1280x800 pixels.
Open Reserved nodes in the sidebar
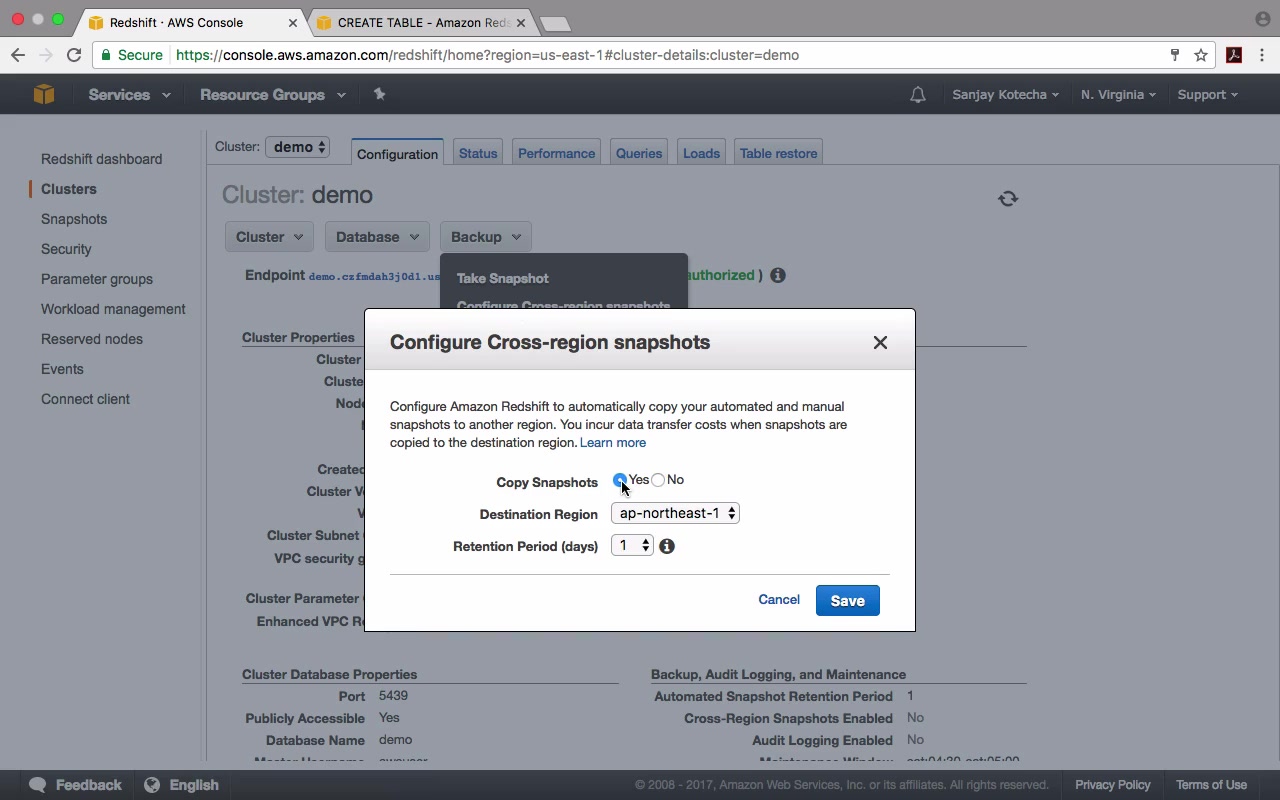(92, 339)
